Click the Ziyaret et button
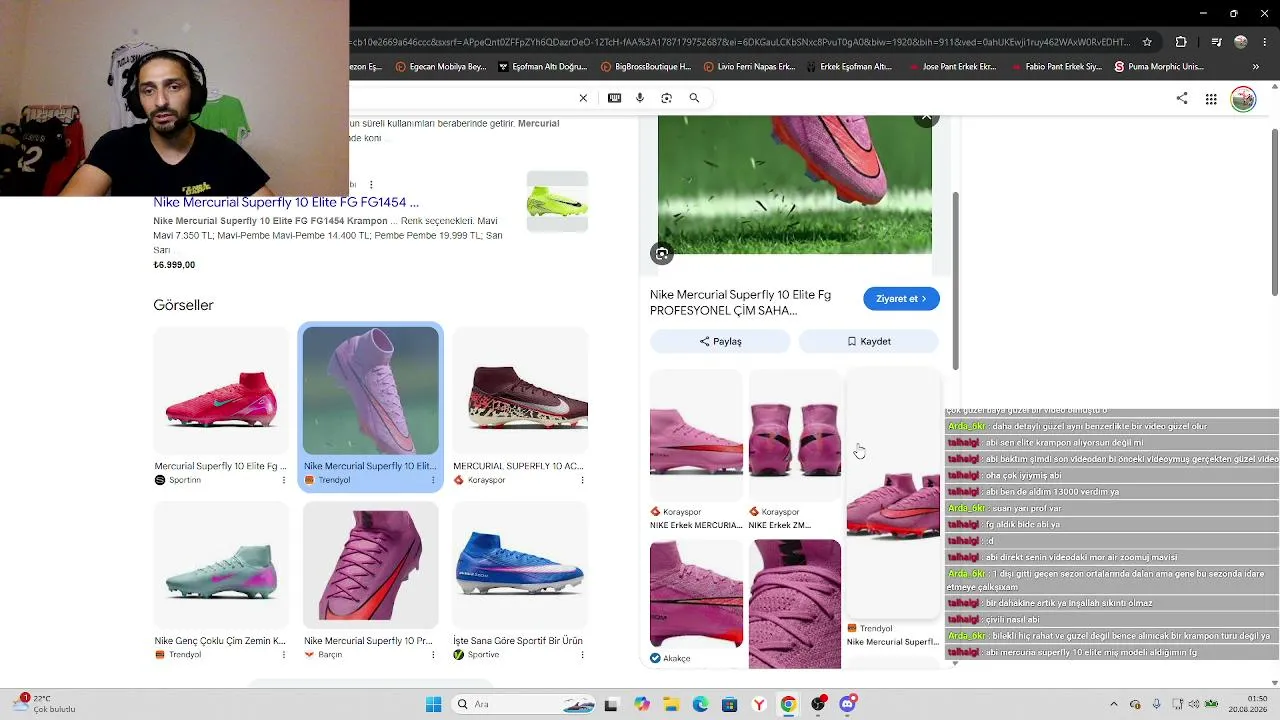The image size is (1280, 720). click(x=901, y=299)
